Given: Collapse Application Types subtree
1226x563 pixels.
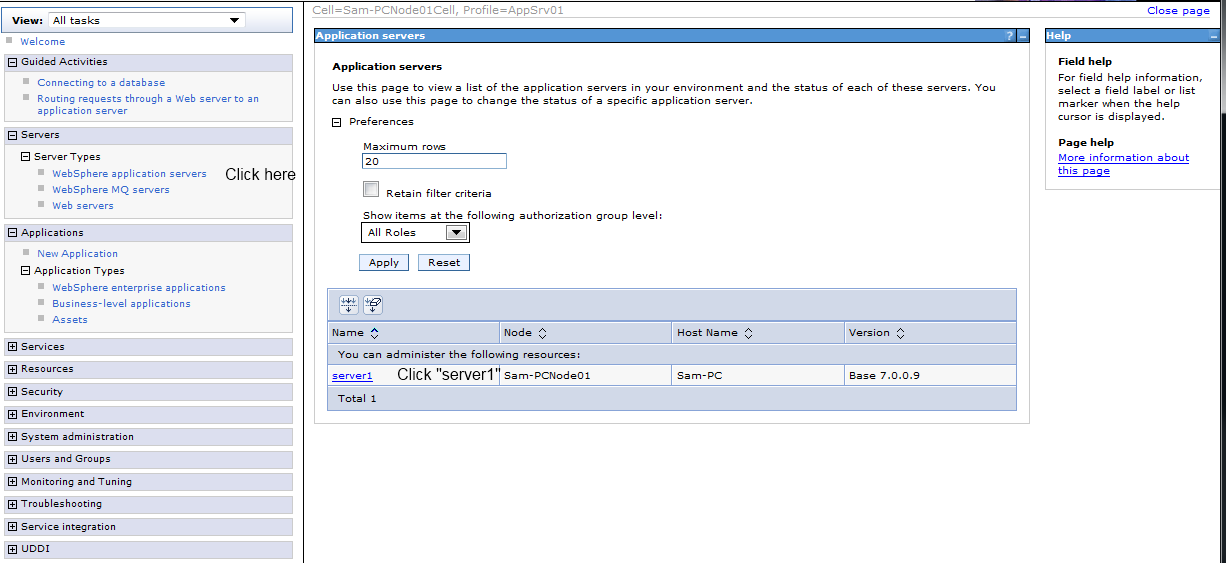Looking at the screenshot, I should (26, 271).
